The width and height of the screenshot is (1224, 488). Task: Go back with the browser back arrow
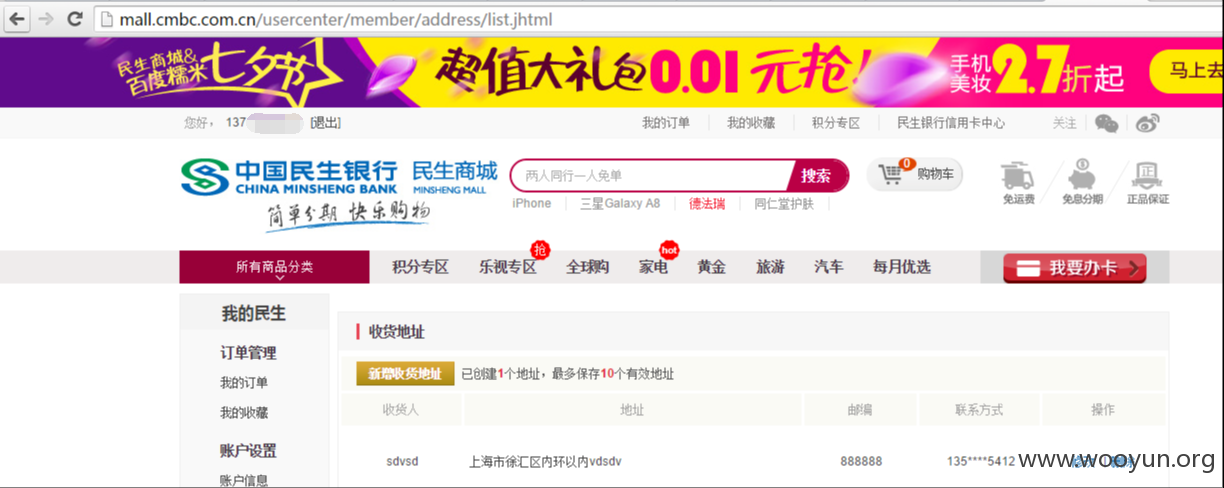click(x=17, y=19)
